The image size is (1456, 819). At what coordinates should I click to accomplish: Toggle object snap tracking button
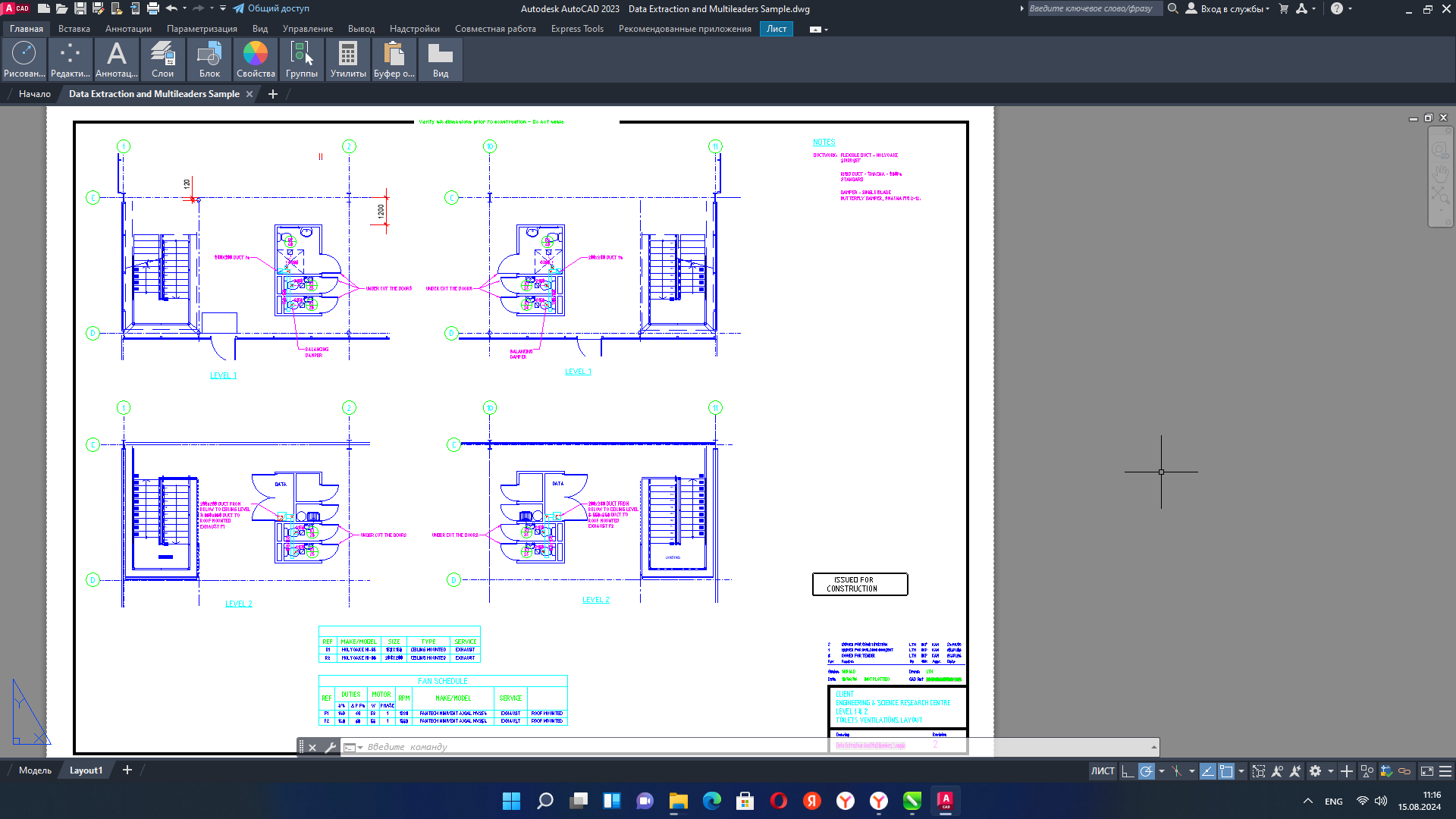(x=1208, y=771)
